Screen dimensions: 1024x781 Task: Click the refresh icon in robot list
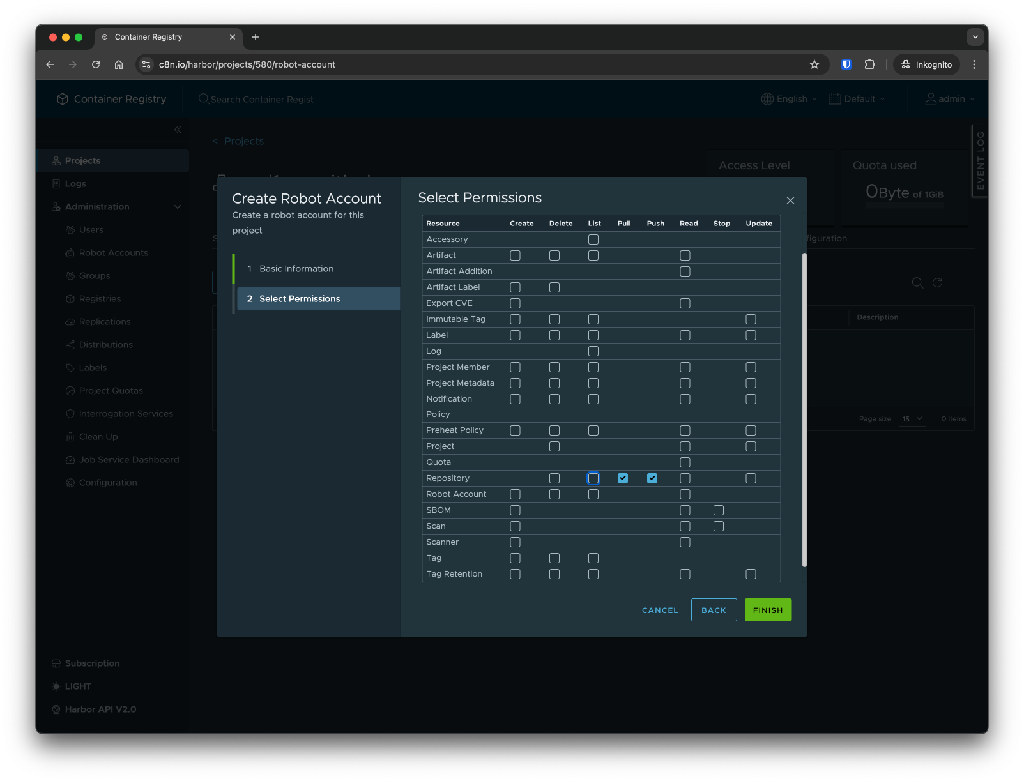point(938,283)
